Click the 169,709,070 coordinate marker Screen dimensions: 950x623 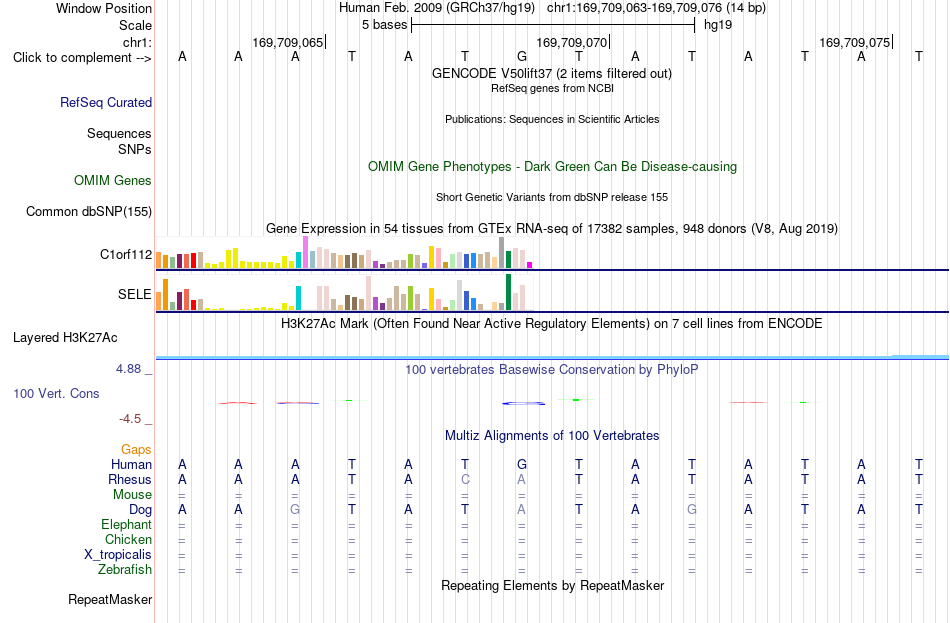pos(572,42)
